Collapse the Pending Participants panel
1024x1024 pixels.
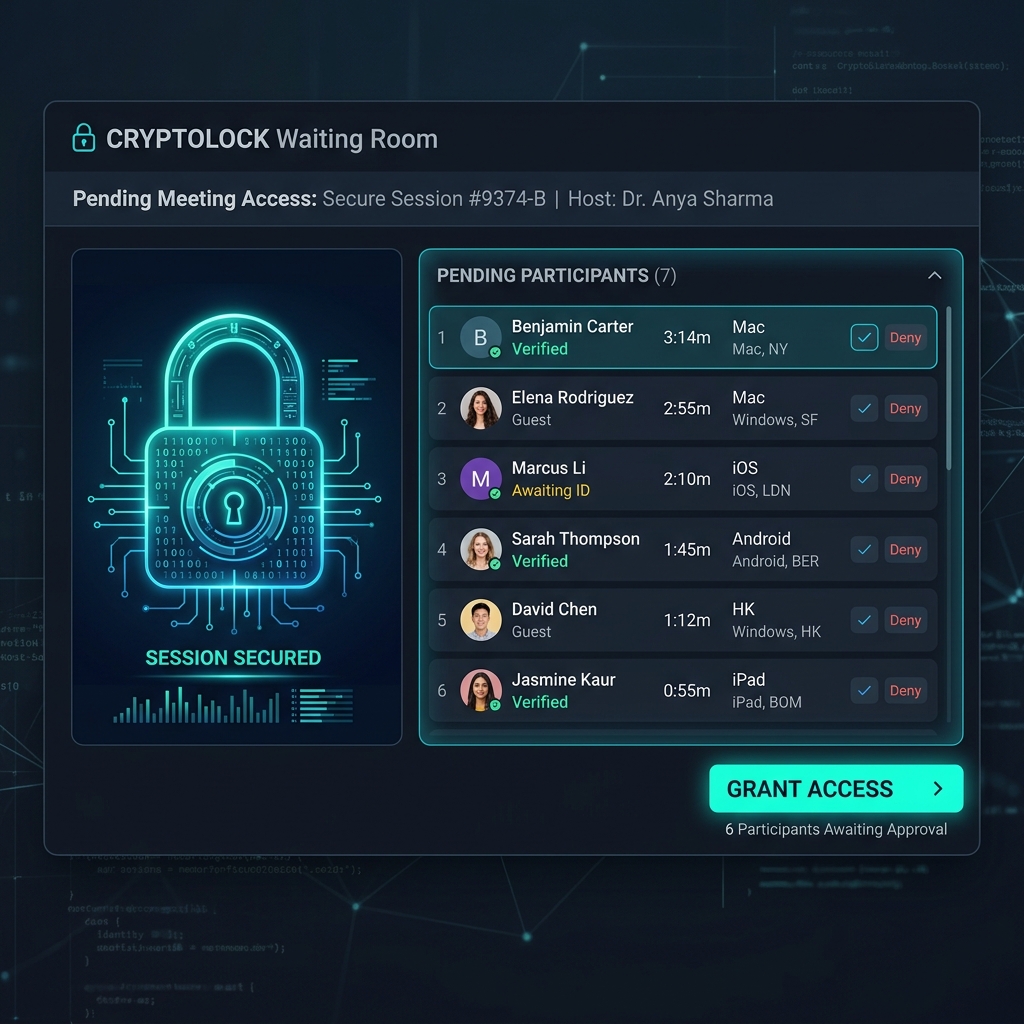[x=934, y=276]
